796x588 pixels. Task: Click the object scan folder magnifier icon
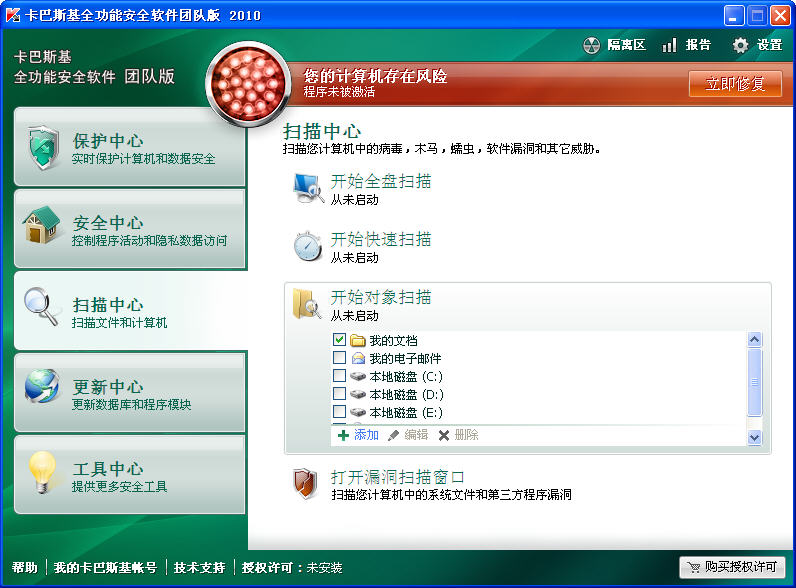306,304
